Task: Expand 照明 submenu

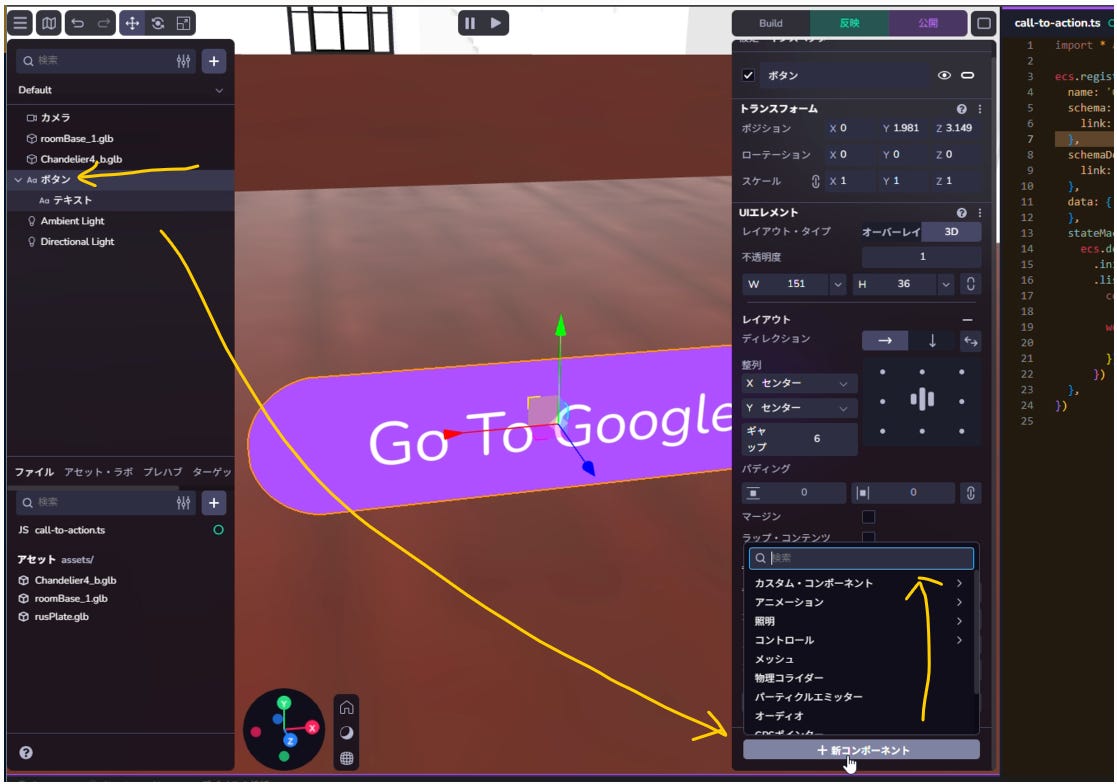Action: click(x=860, y=622)
